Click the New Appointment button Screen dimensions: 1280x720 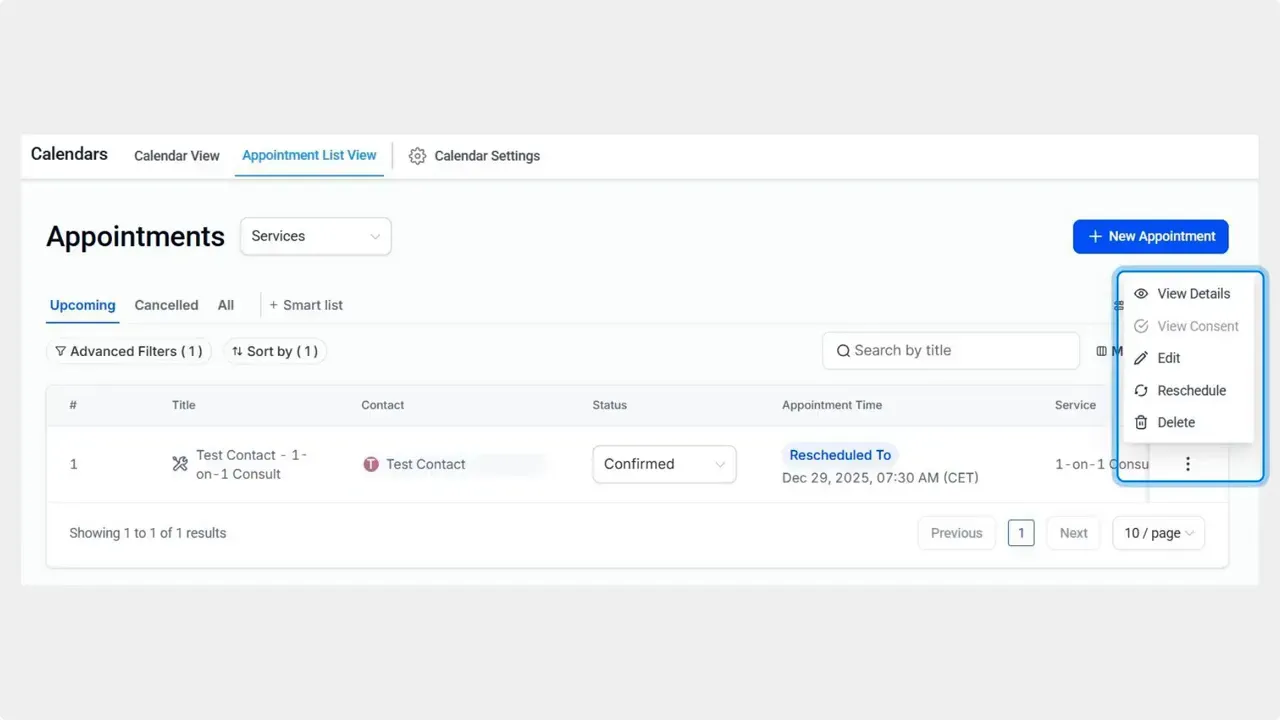tap(1150, 236)
